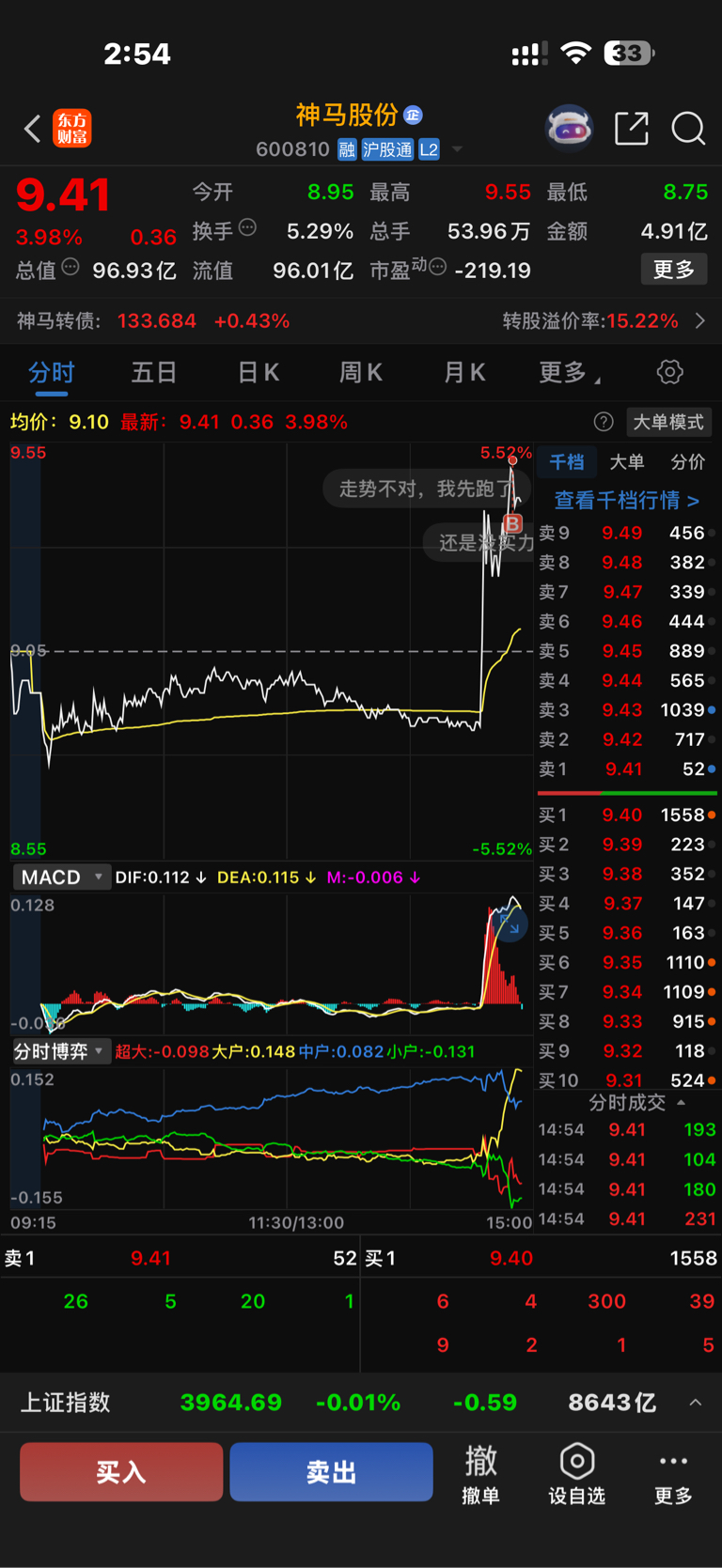Tap the 买1 row with 1558 volume in order book
This screenshot has width=722, height=1568.
pos(626,815)
